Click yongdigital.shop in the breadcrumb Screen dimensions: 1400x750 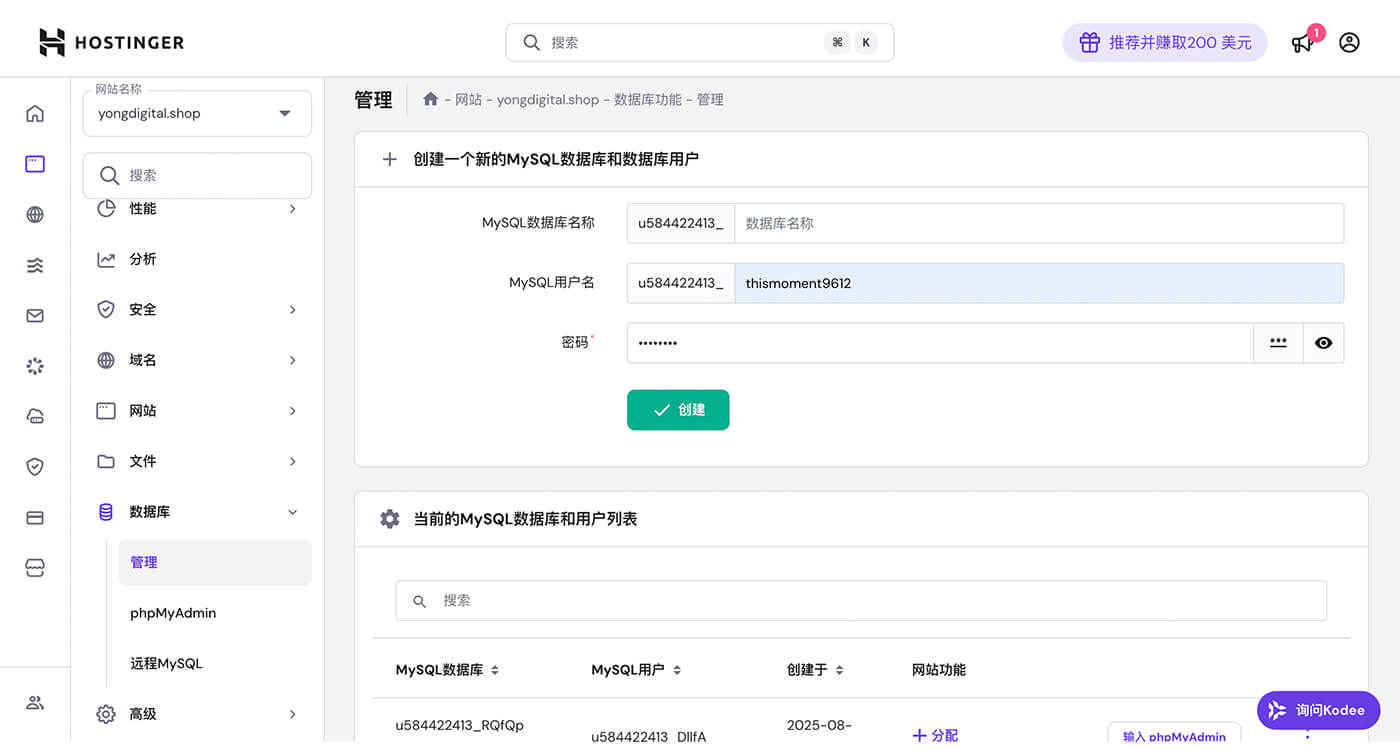pyautogui.click(x=548, y=99)
